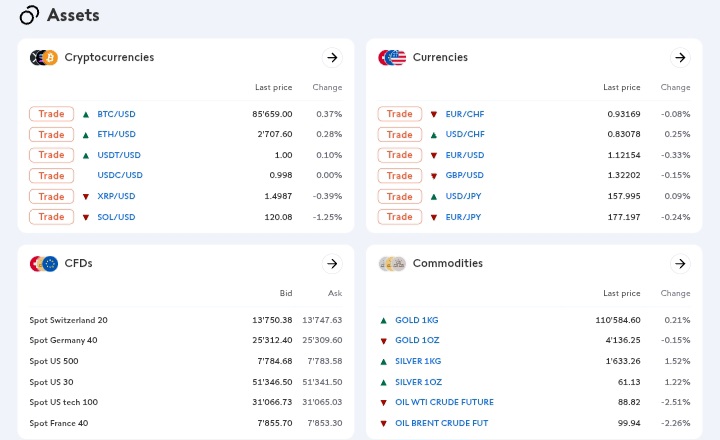Select the Spot Germany 40 row label
The width and height of the screenshot is (720, 440).
coord(63,340)
